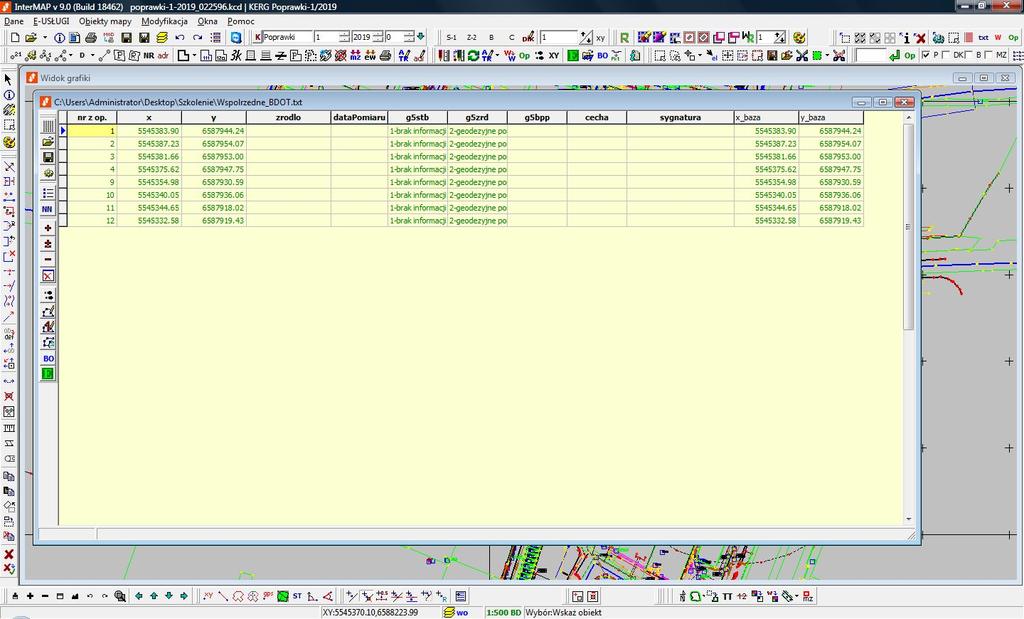Select the cell with x value 5545383.90 in row 1

click(150, 131)
